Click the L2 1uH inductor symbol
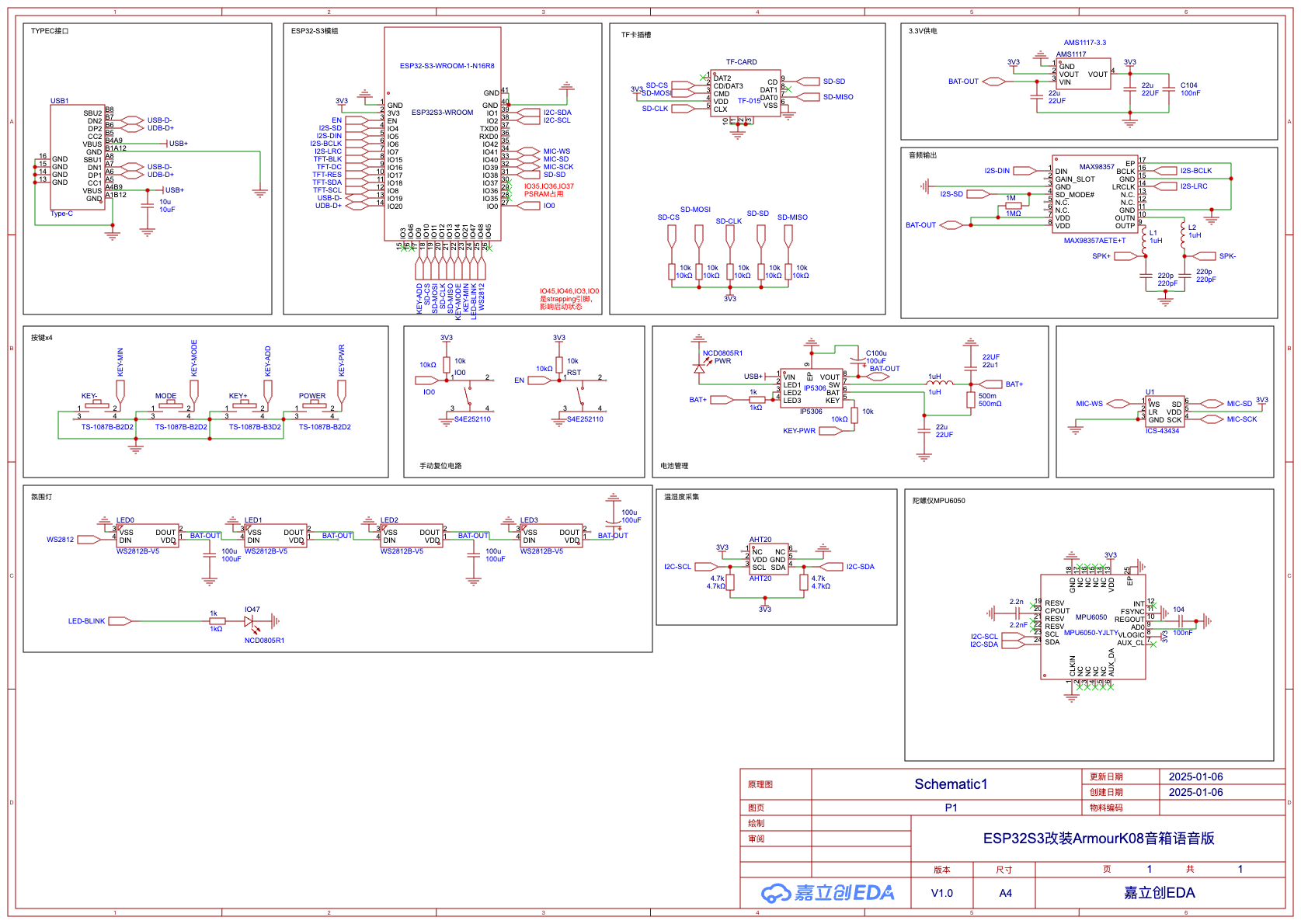 pyautogui.click(x=1183, y=235)
